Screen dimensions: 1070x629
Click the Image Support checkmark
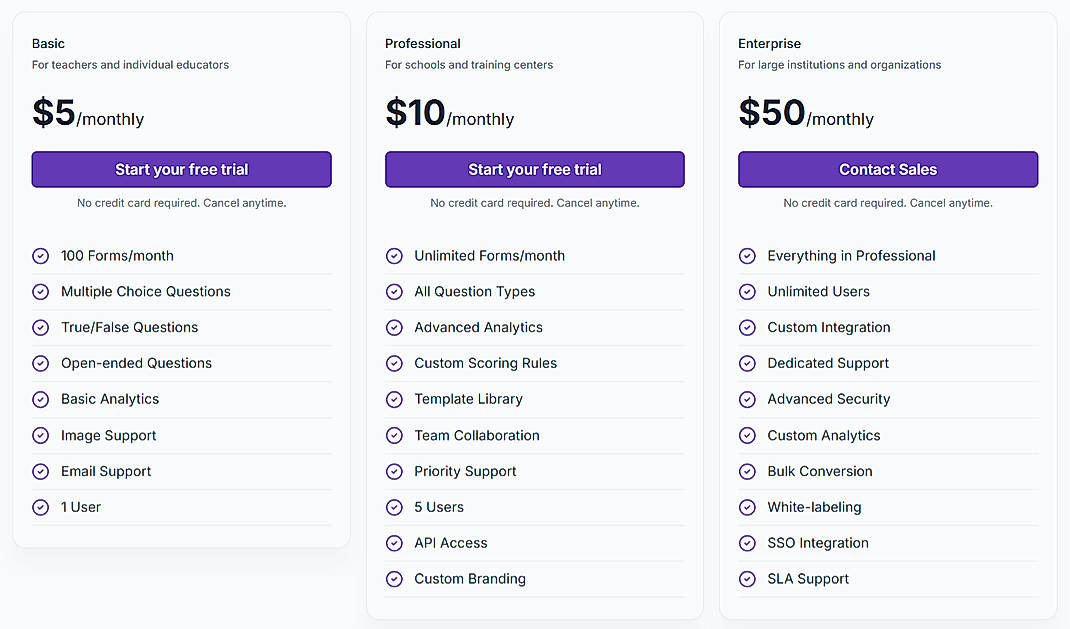(41, 435)
